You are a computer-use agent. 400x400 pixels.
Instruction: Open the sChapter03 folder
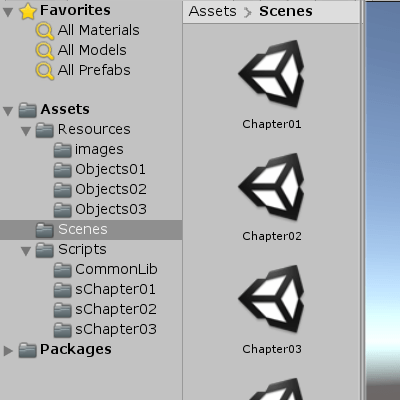(x=105, y=330)
